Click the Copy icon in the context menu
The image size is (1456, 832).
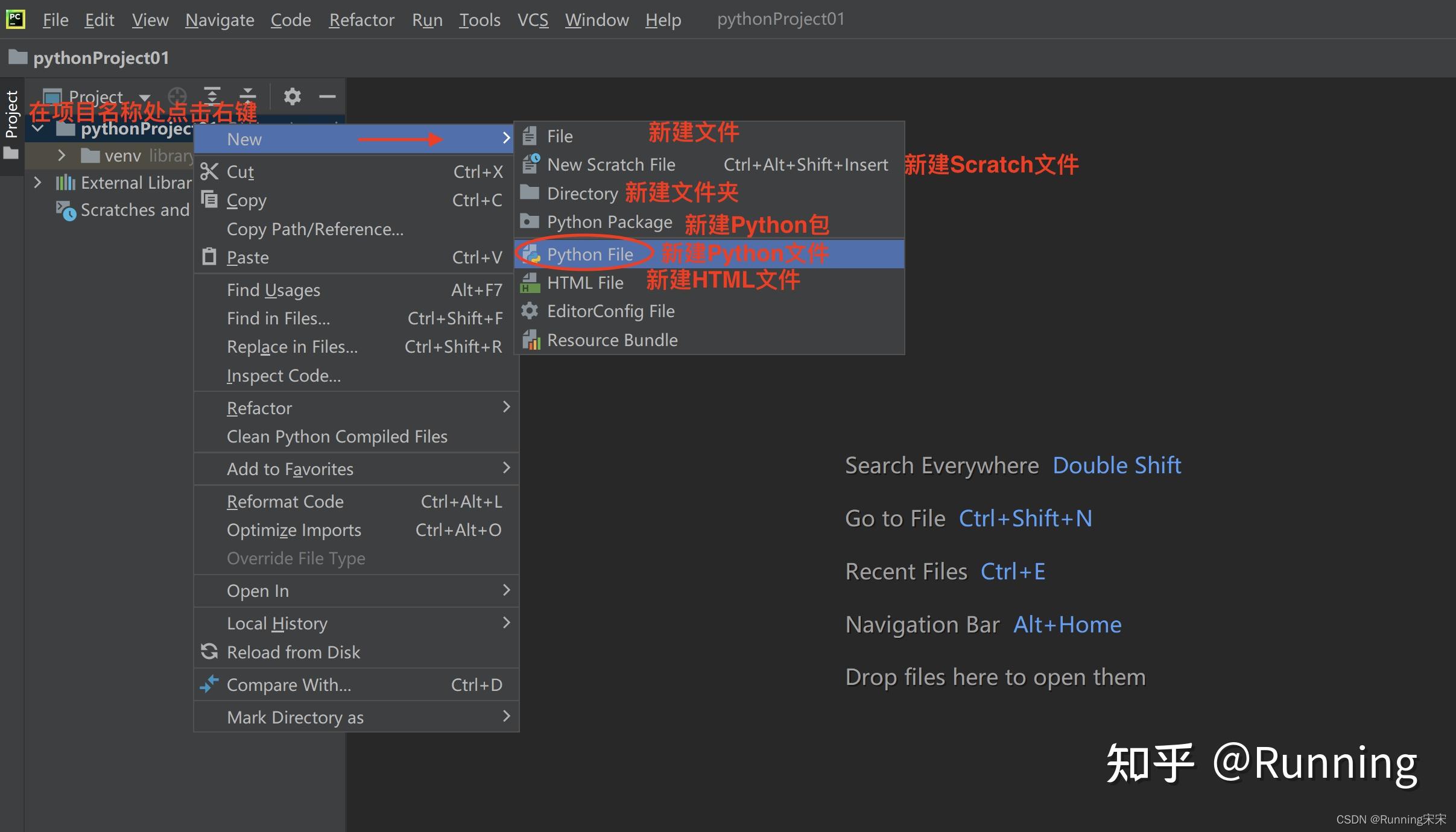point(209,200)
